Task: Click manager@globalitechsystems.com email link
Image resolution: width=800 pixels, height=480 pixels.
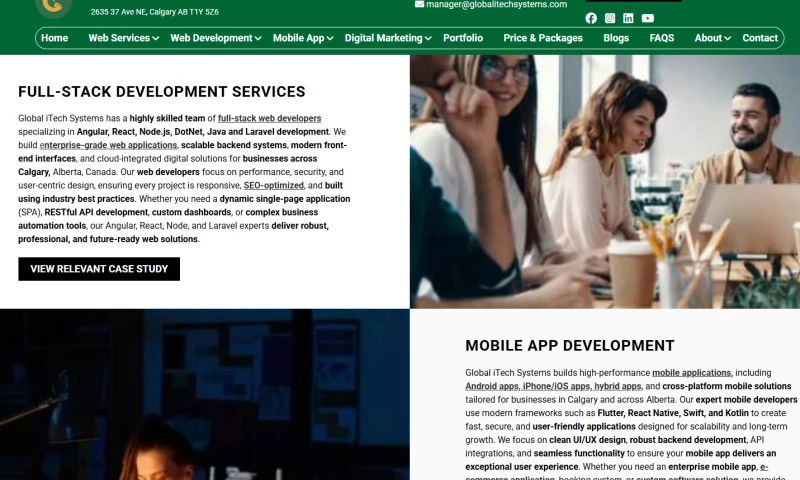Action: [496, 4]
